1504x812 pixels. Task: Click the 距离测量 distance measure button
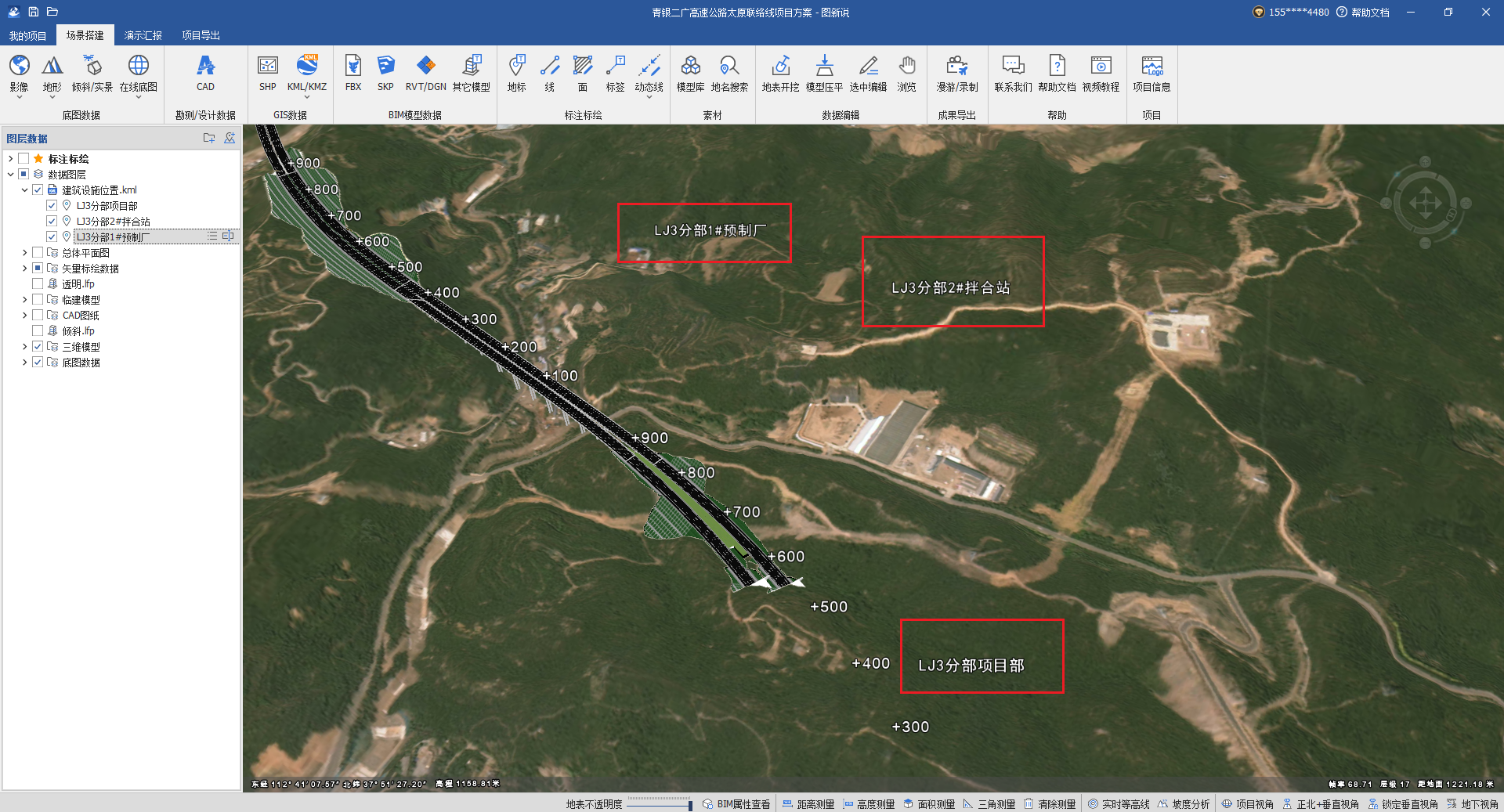click(x=808, y=804)
